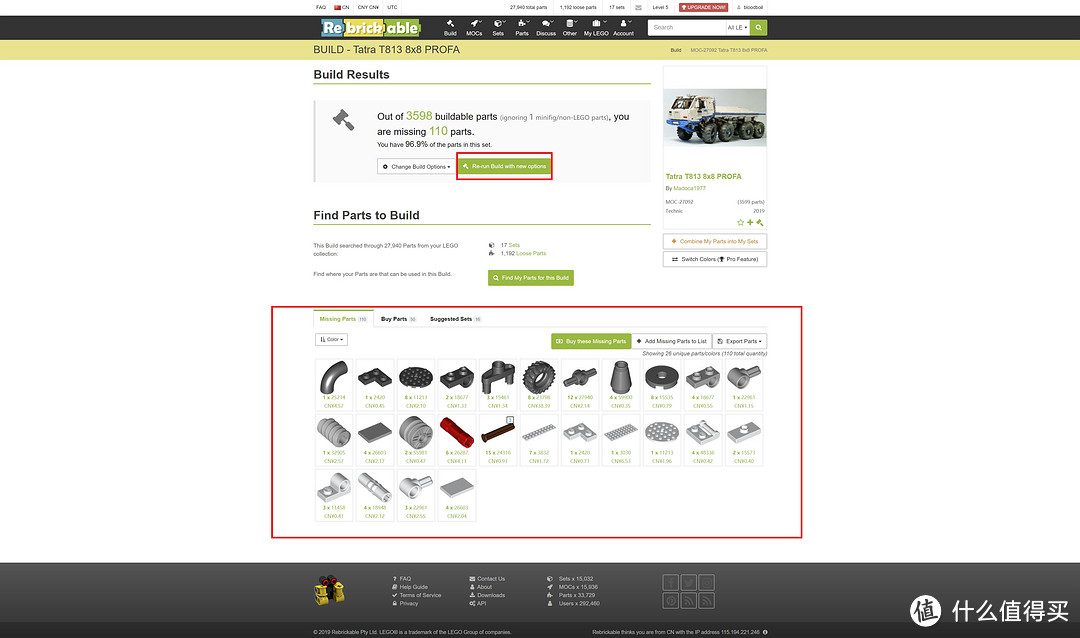The width and height of the screenshot is (1080, 638).
Task: Expand the MOCs navigation menu
Action: click(x=474, y=28)
